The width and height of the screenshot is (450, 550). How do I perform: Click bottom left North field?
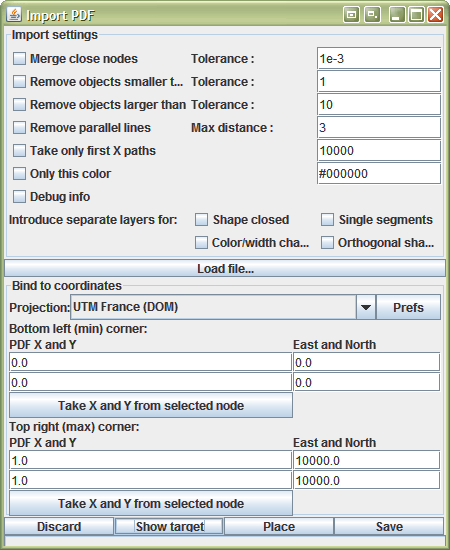pos(367,382)
